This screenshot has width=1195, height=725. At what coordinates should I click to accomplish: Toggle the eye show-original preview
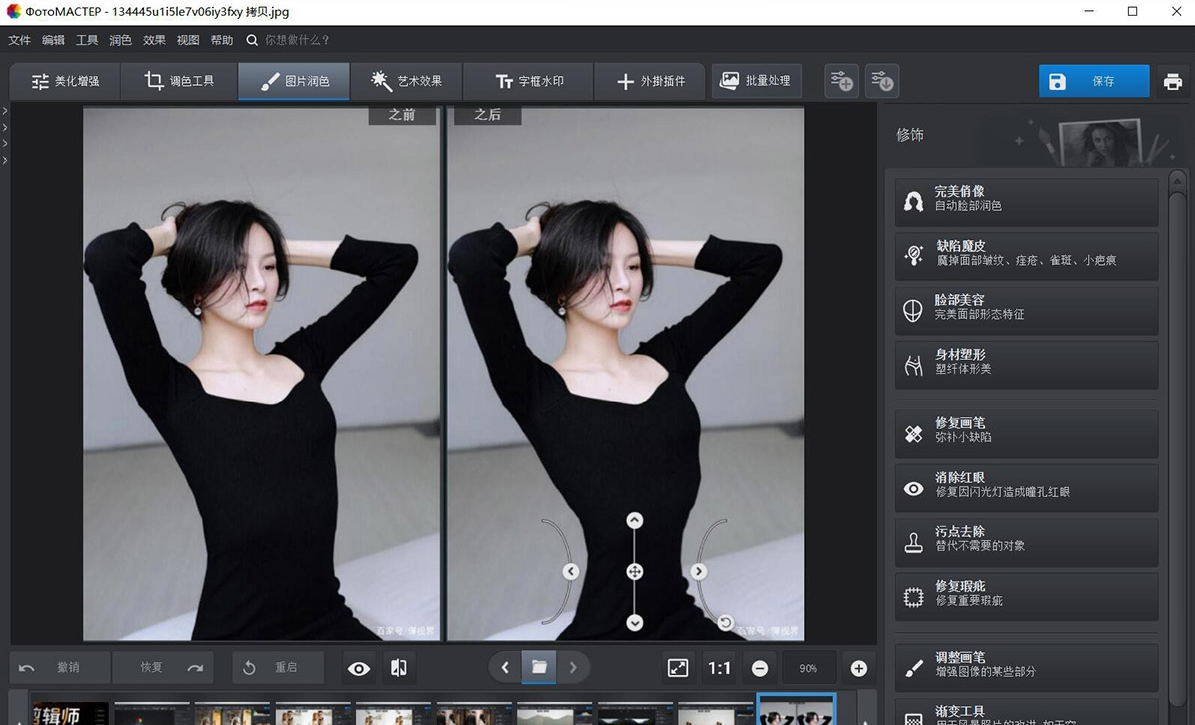pyautogui.click(x=359, y=669)
